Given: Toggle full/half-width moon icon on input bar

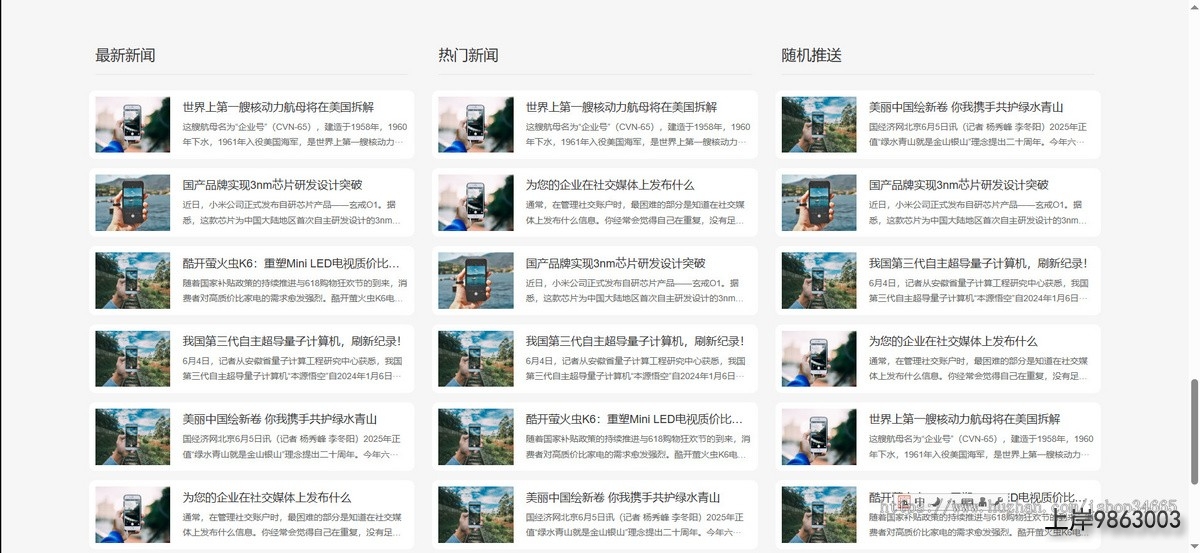Looking at the screenshot, I should (x=935, y=502).
